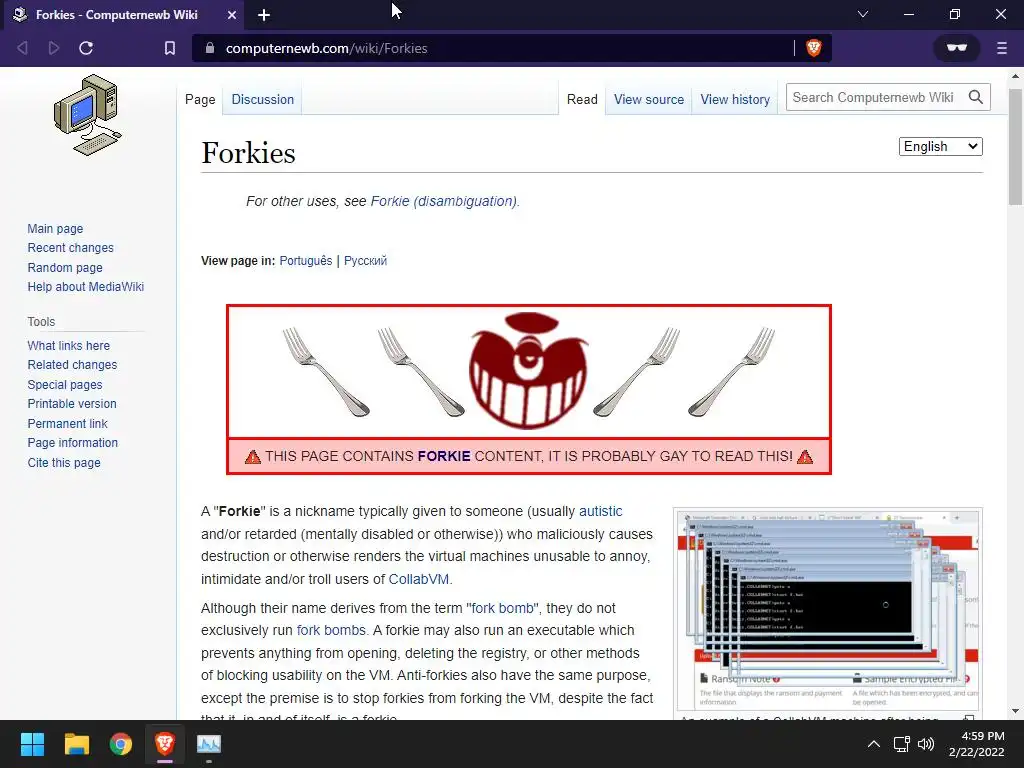Switch to Brave browser on taskbar
This screenshot has width=1024, height=768.
[165, 744]
